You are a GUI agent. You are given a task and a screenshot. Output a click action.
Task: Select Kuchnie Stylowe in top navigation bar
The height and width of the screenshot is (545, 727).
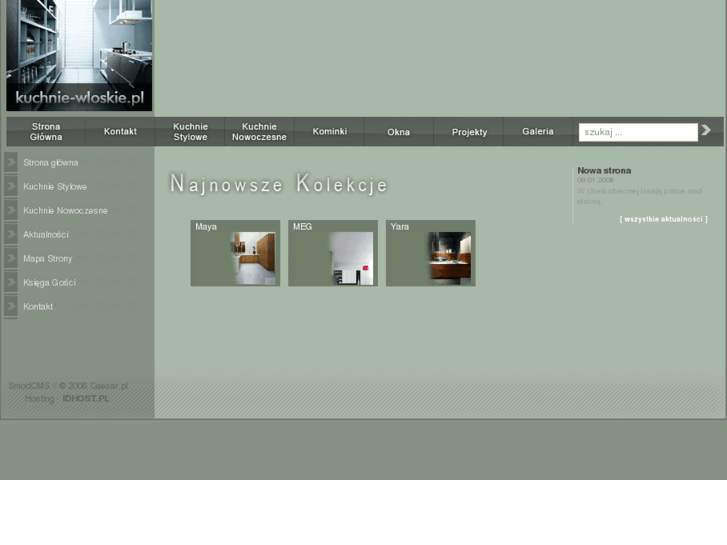click(190, 132)
